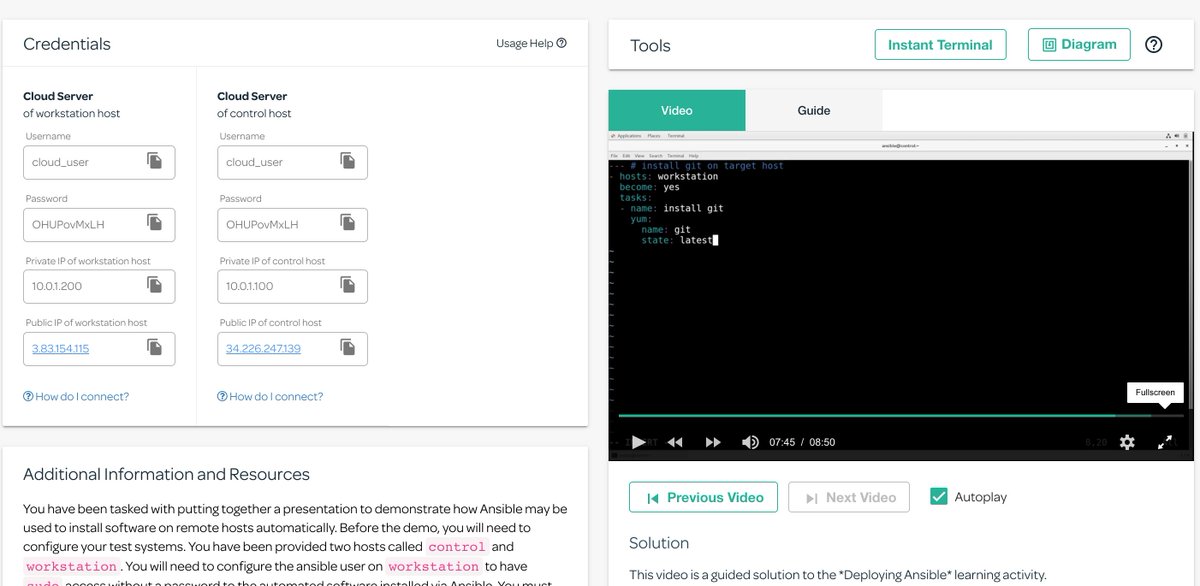Open control public IP link 34.226.247.139
Screen dimensions: 1200x586
263,348
